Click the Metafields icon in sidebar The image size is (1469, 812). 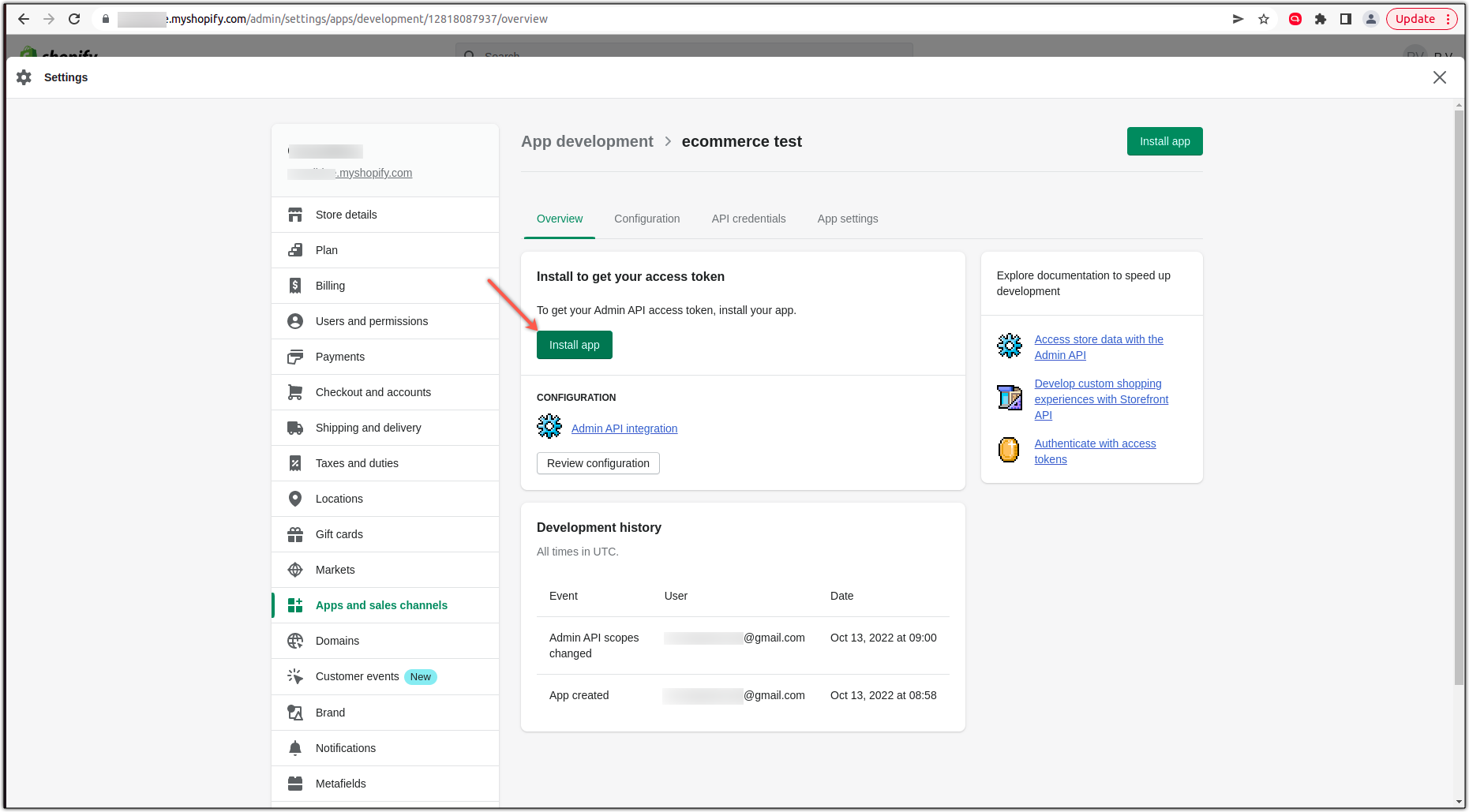295,784
